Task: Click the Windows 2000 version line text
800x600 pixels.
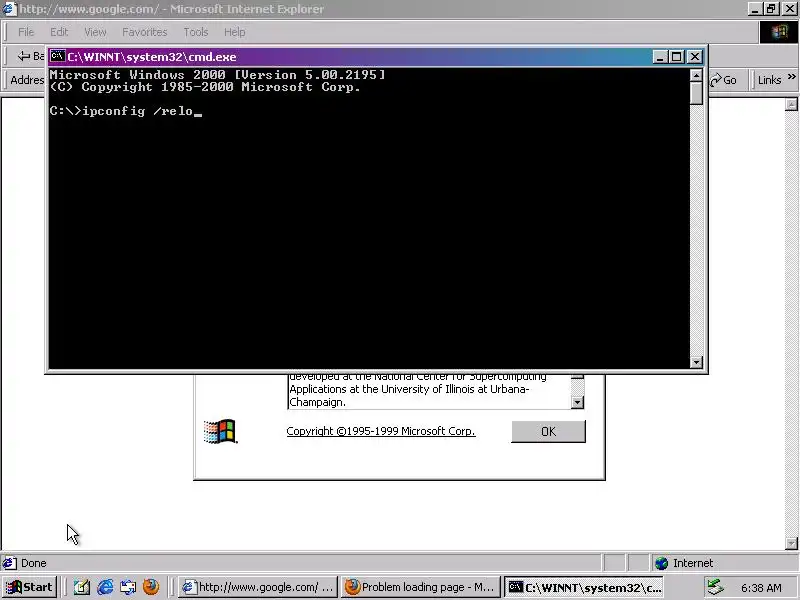Action: pos(217,75)
